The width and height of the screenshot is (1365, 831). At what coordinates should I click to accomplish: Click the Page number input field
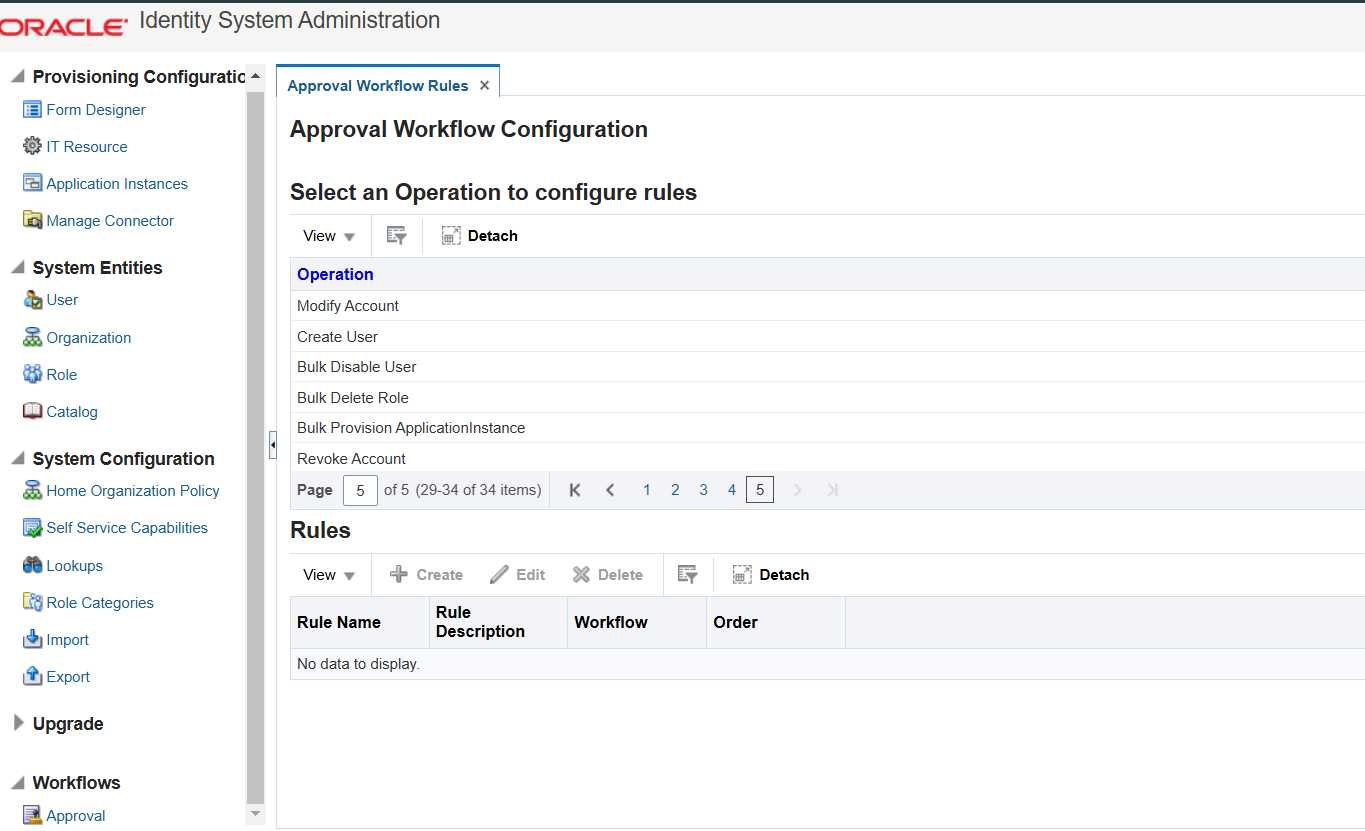[x=360, y=491]
